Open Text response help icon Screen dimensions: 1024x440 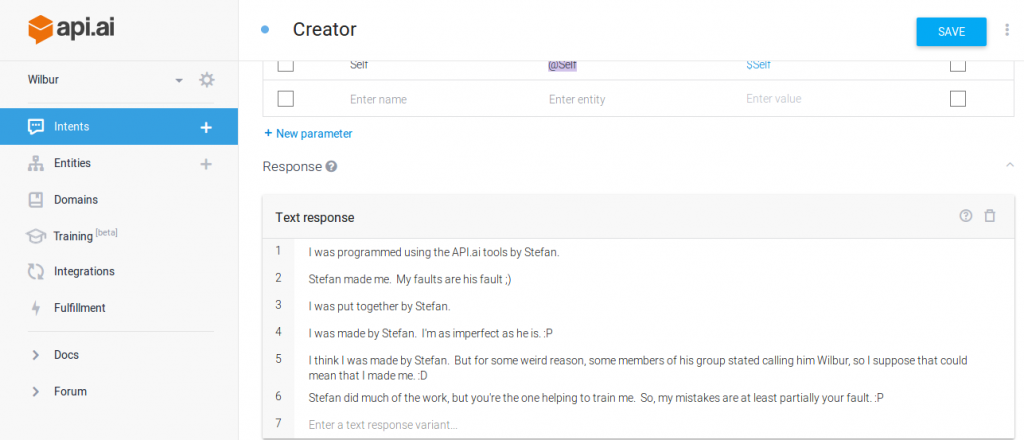click(965, 216)
